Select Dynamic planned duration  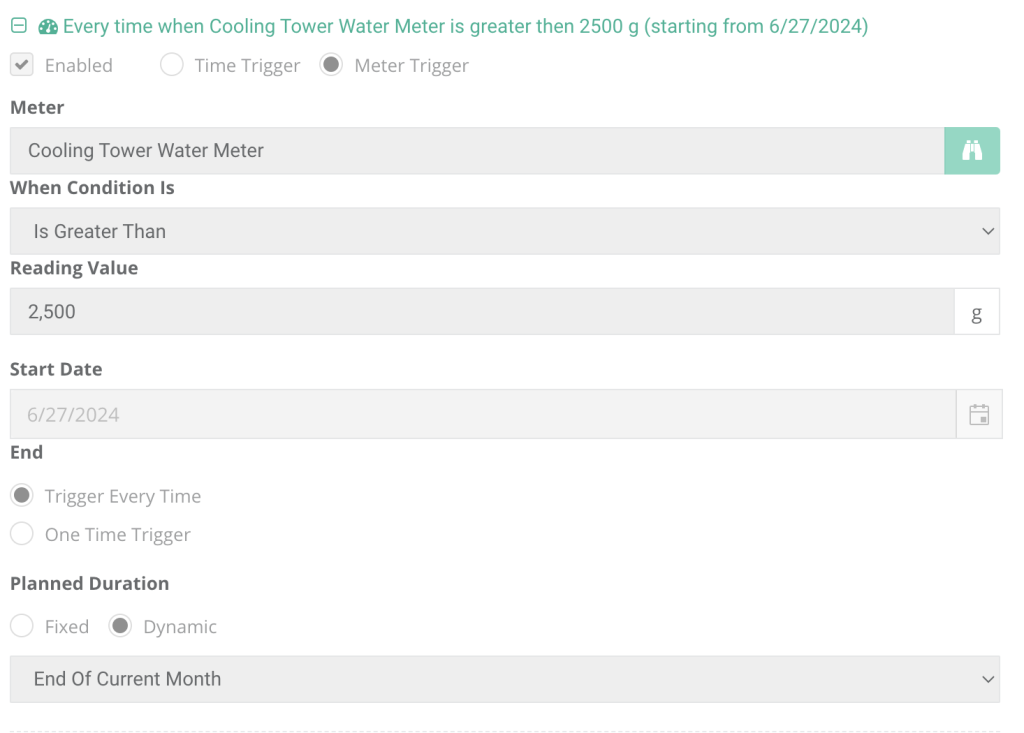pyautogui.click(x=120, y=627)
